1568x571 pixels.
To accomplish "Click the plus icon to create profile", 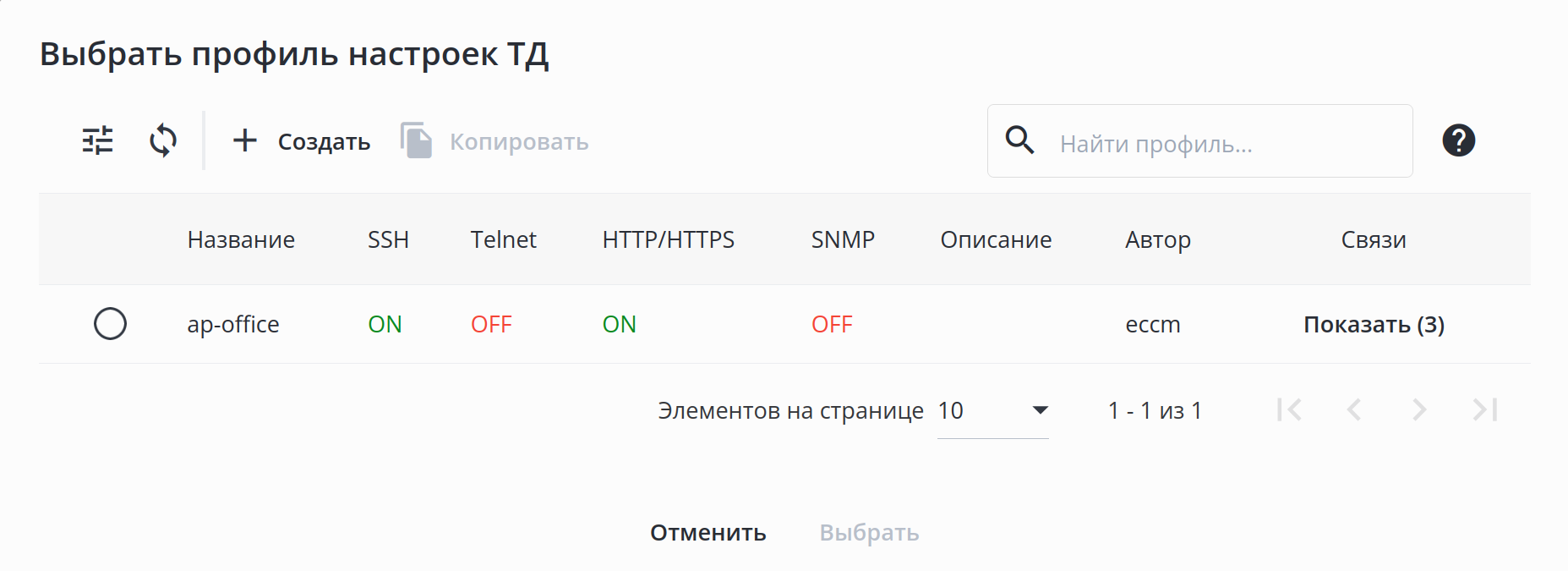I will point(245,140).
